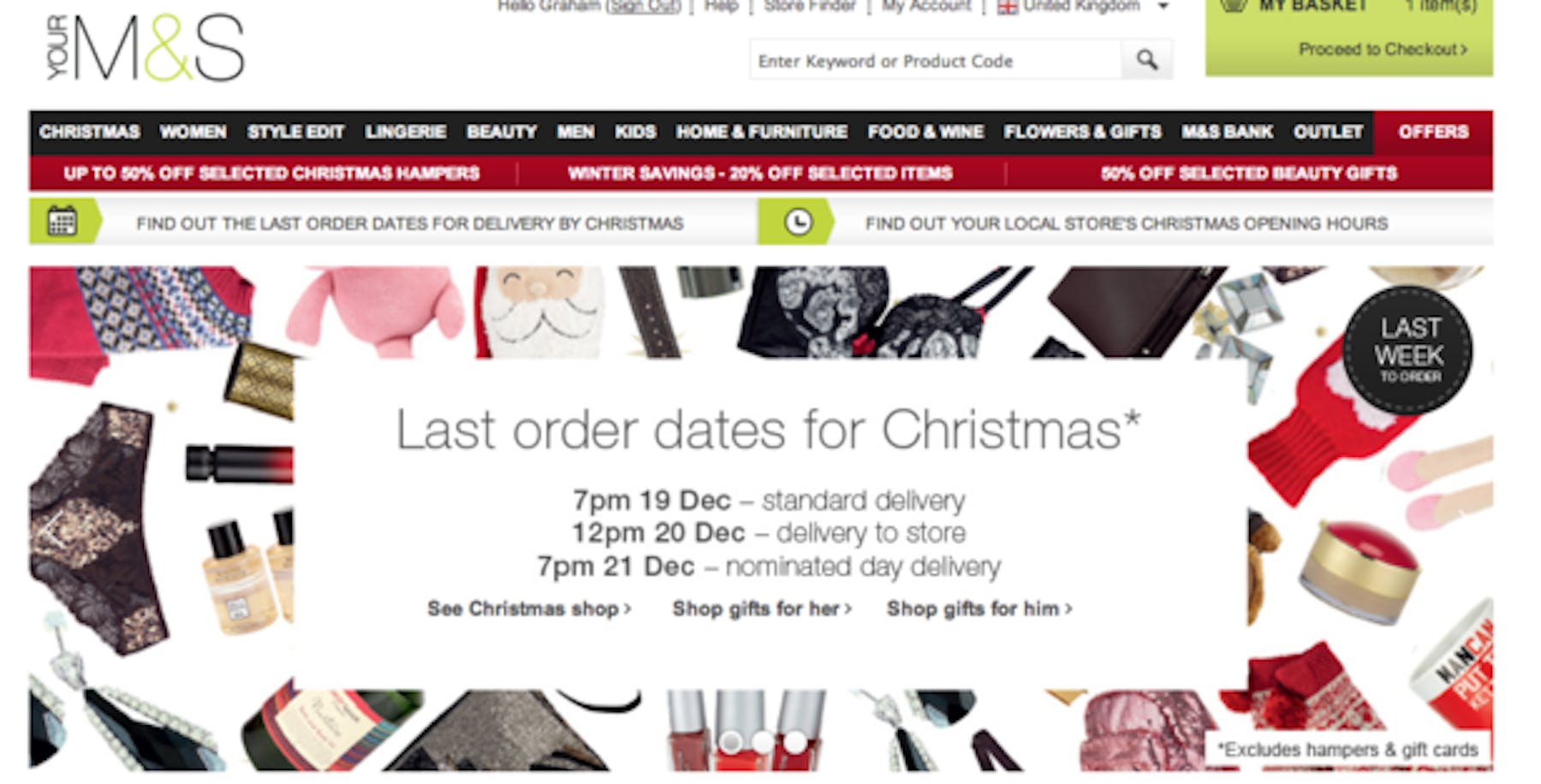
Task: Open the Offers tab
Action: (1433, 132)
